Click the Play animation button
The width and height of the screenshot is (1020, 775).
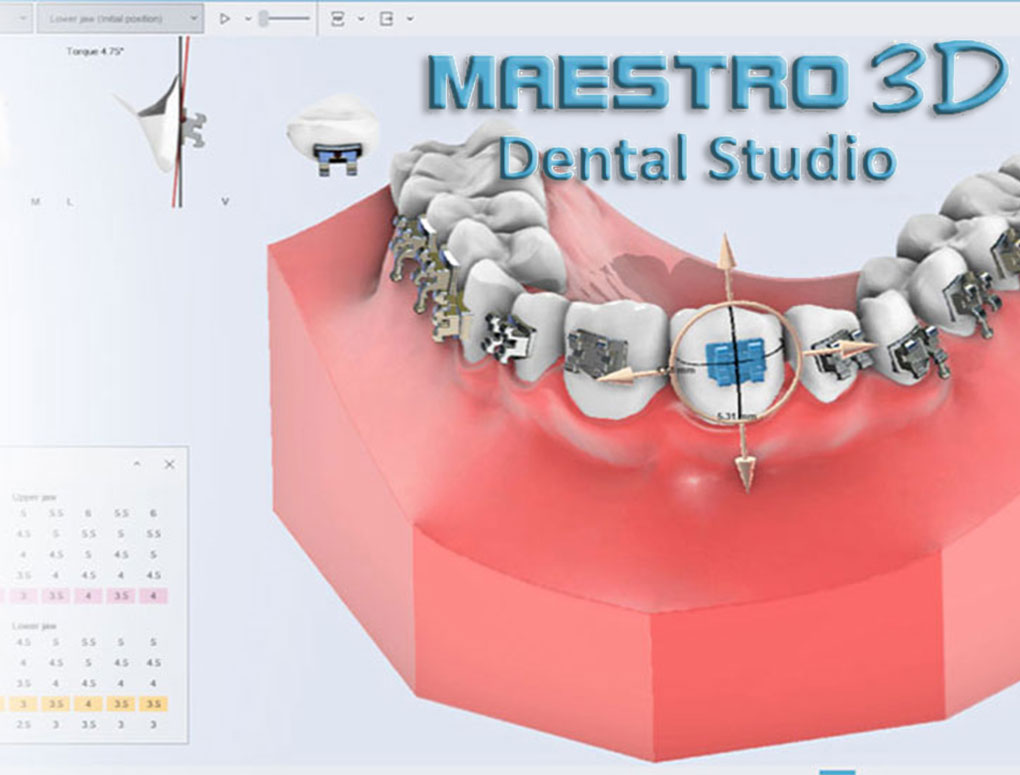coord(224,19)
